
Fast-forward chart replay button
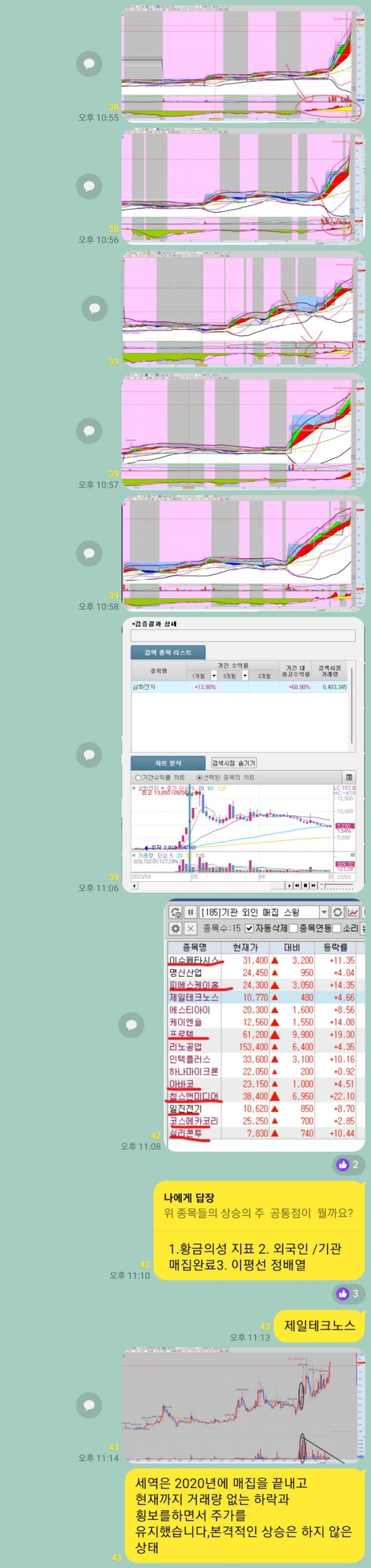point(313,886)
